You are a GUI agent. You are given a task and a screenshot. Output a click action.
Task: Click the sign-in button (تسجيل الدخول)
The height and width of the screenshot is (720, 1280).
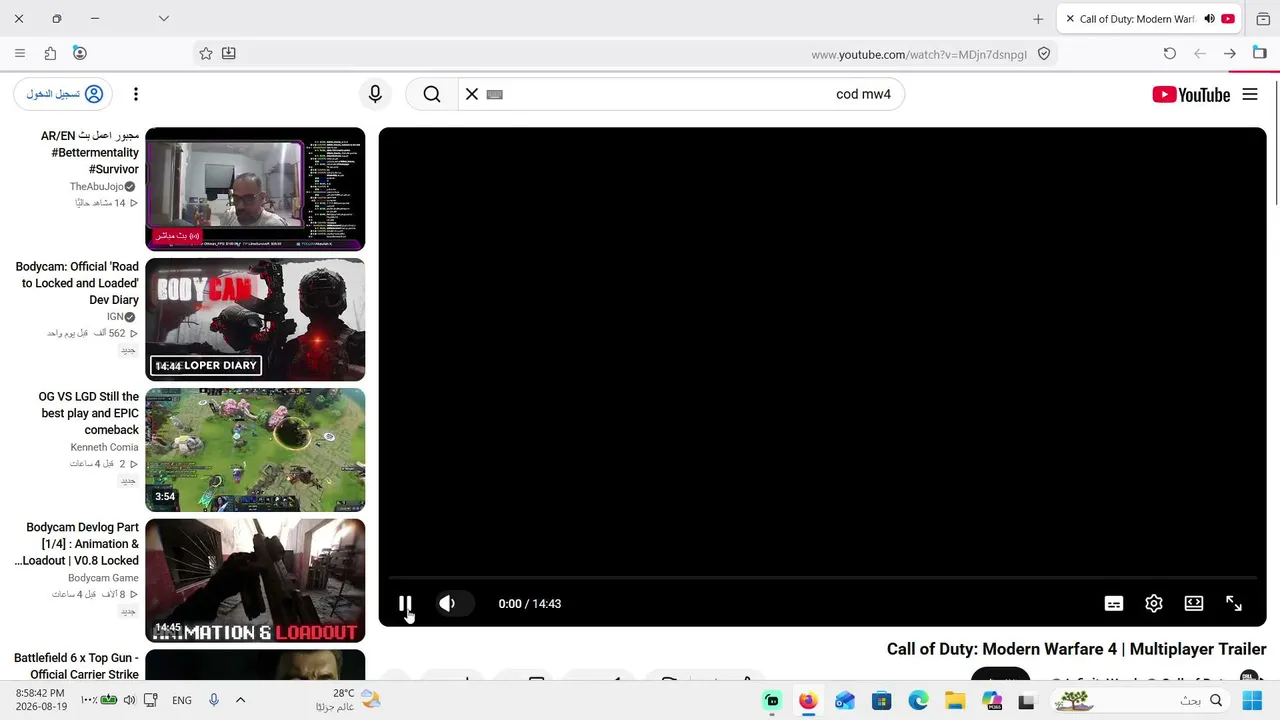[x=63, y=94]
